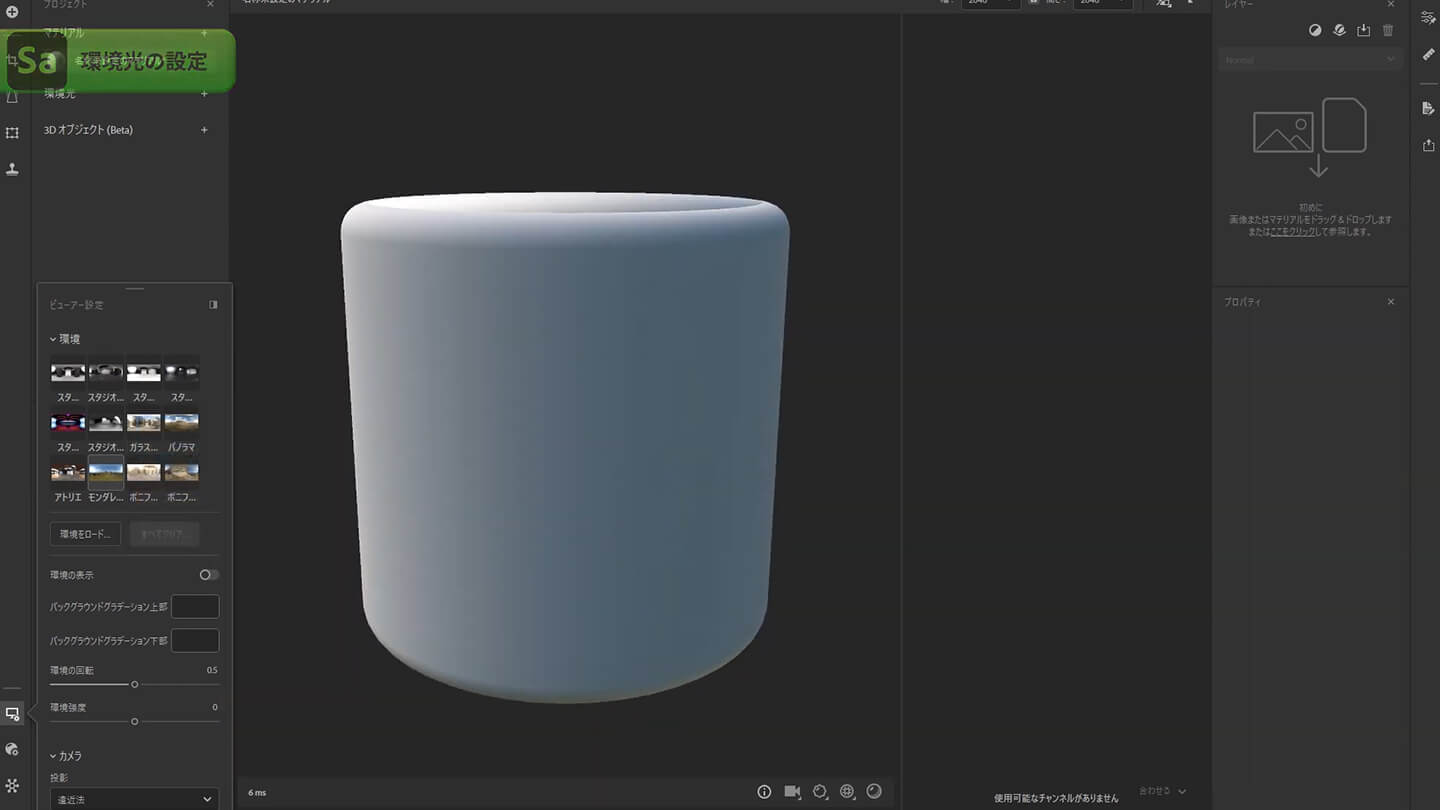Import a layer using the download-tray icon
The width and height of the screenshot is (1440, 810).
tap(1364, 31)
